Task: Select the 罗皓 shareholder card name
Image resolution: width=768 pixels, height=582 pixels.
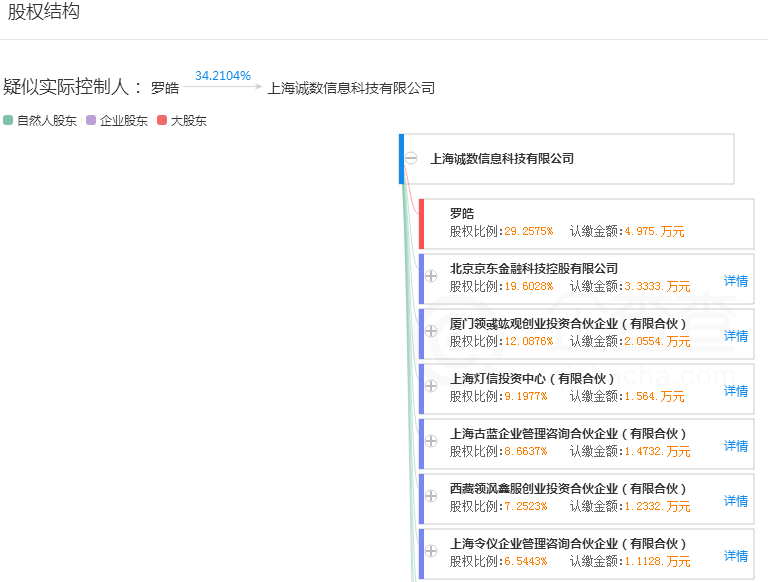Action: click(462, 214)
